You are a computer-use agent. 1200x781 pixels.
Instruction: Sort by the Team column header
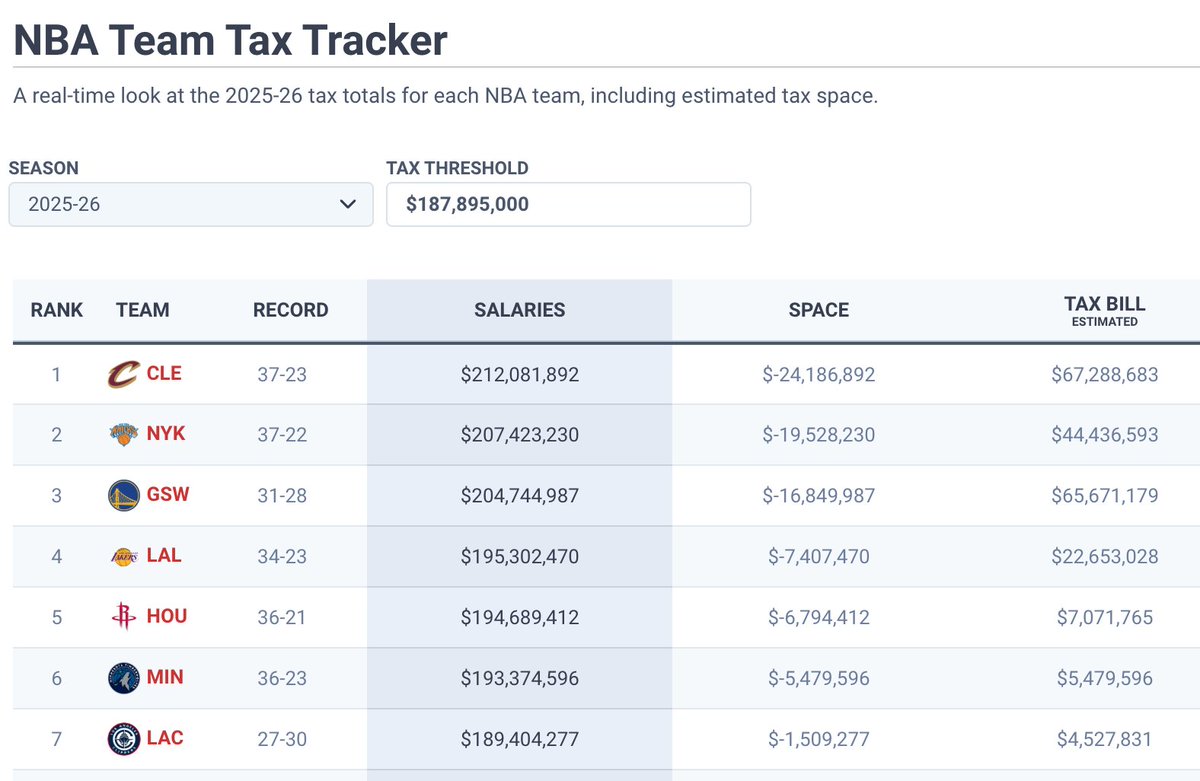pos(143,310)
